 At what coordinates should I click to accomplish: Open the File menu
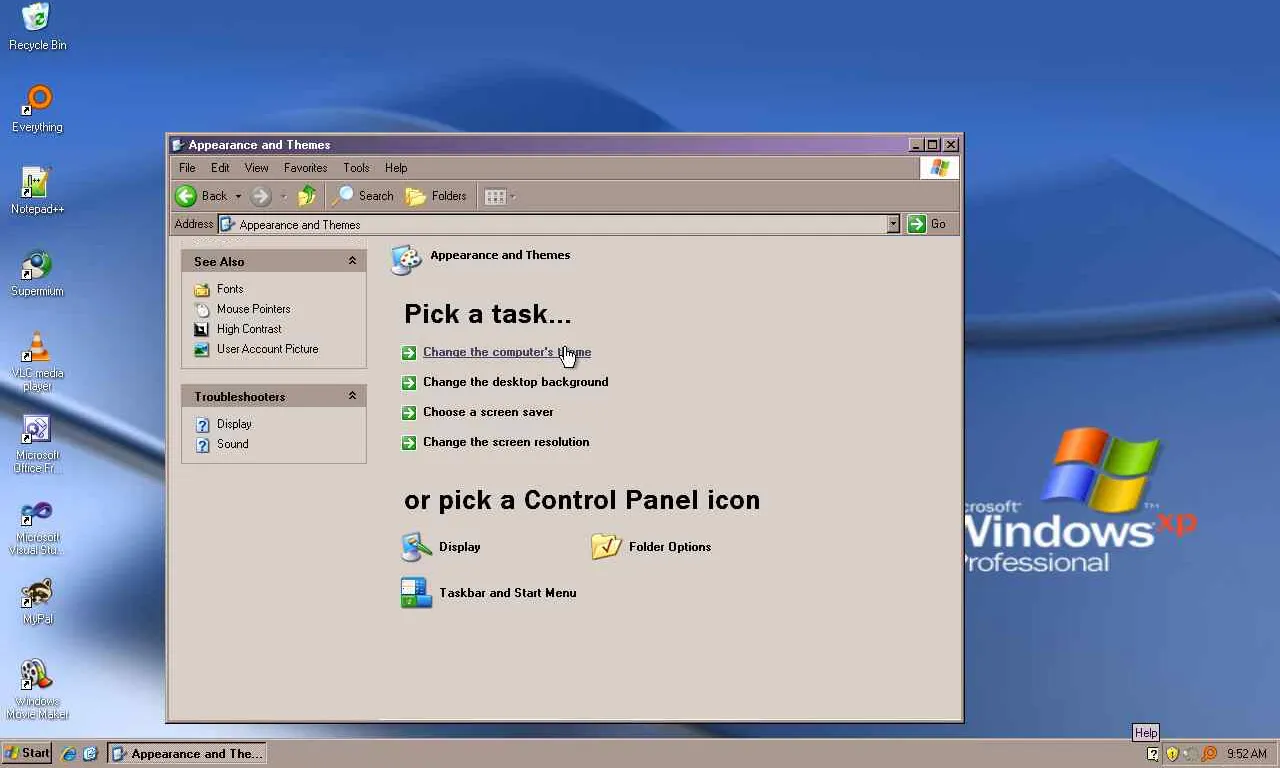coord(187,168)
